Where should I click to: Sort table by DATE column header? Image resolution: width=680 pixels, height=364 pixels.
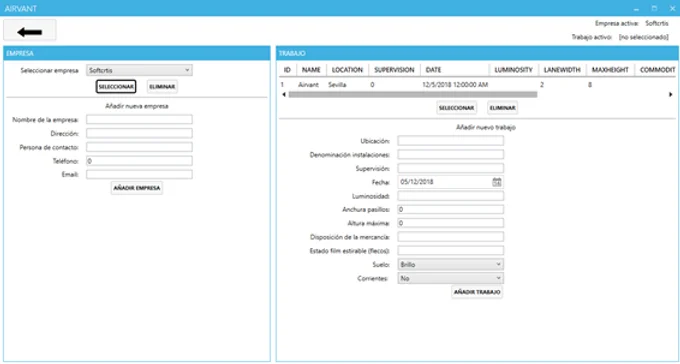click(454, 70)
